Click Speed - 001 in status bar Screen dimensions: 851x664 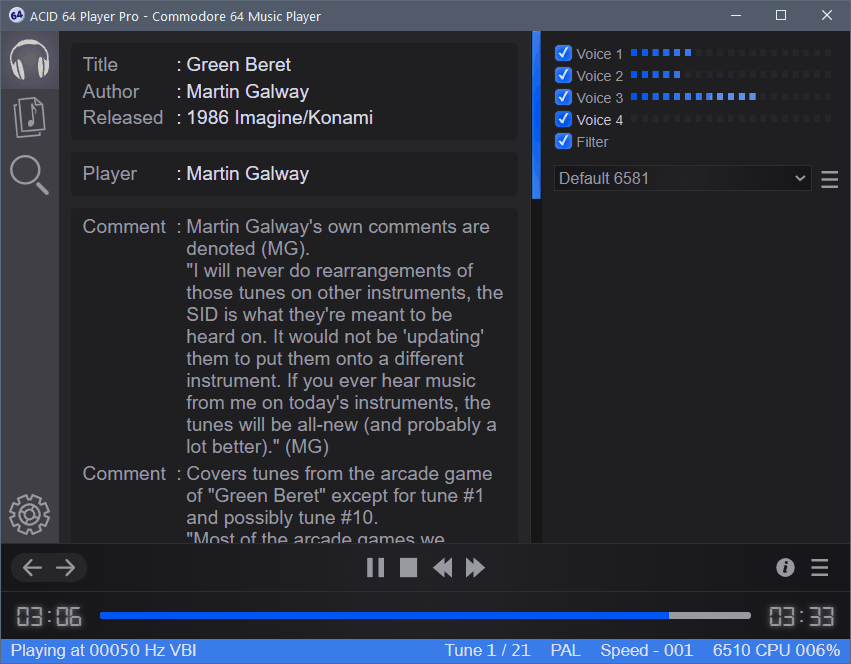coord(646,650)
